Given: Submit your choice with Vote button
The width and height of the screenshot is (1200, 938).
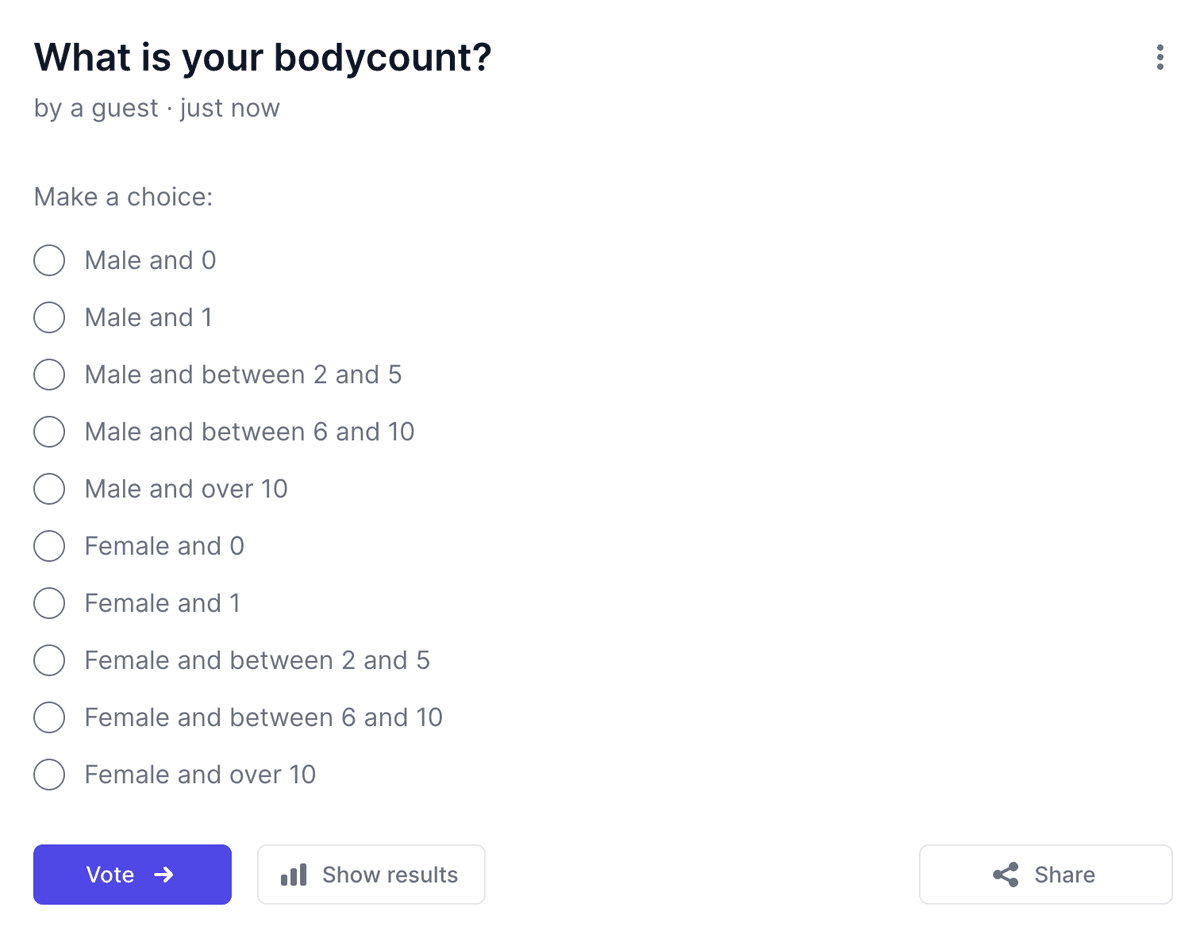Looking at the screenshot, I should coord(132,875).
